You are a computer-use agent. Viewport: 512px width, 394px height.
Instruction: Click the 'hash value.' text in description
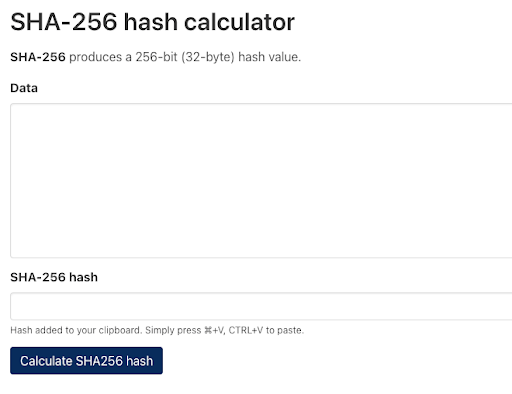click(x=269, y=57)
